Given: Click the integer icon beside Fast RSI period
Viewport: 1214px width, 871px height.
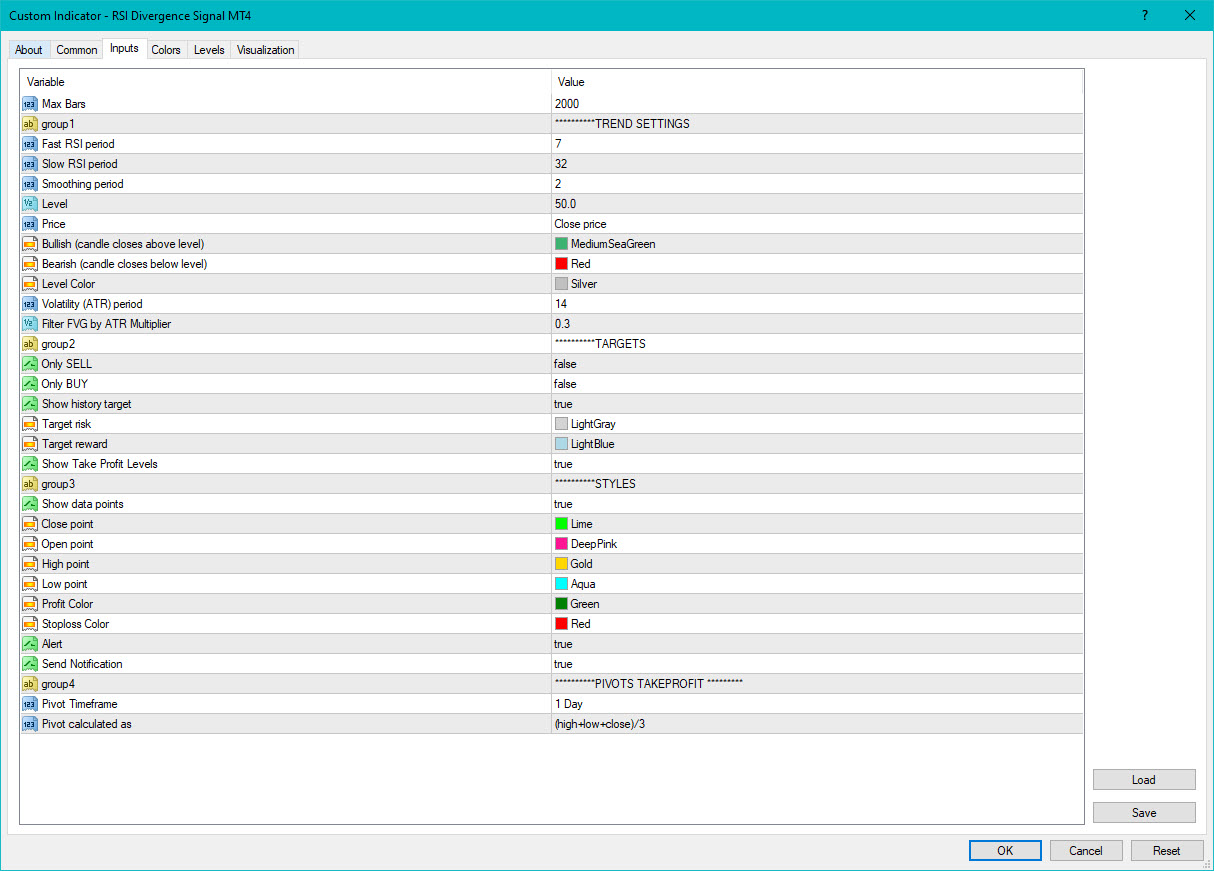Looking at the screenshot, I should (x=29, y=144).
